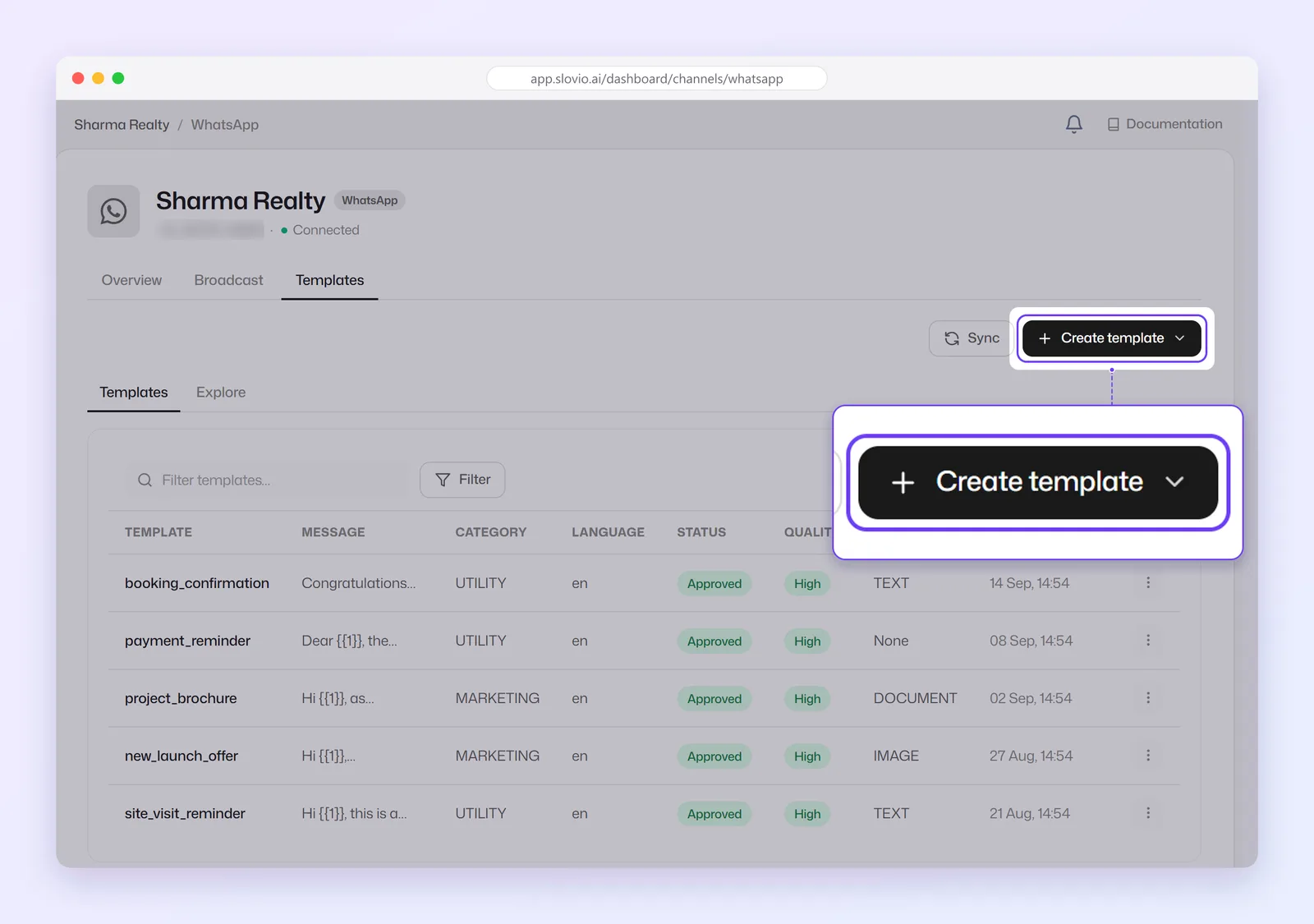Click the TEMPLATE column header
Screen dimensions: 1314x924
(x=159, y=532)
